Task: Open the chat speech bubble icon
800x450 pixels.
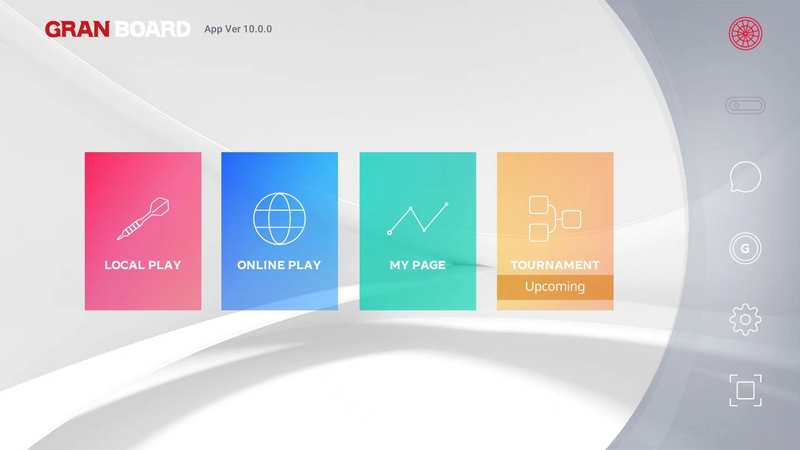Action: tap(745, 177)
